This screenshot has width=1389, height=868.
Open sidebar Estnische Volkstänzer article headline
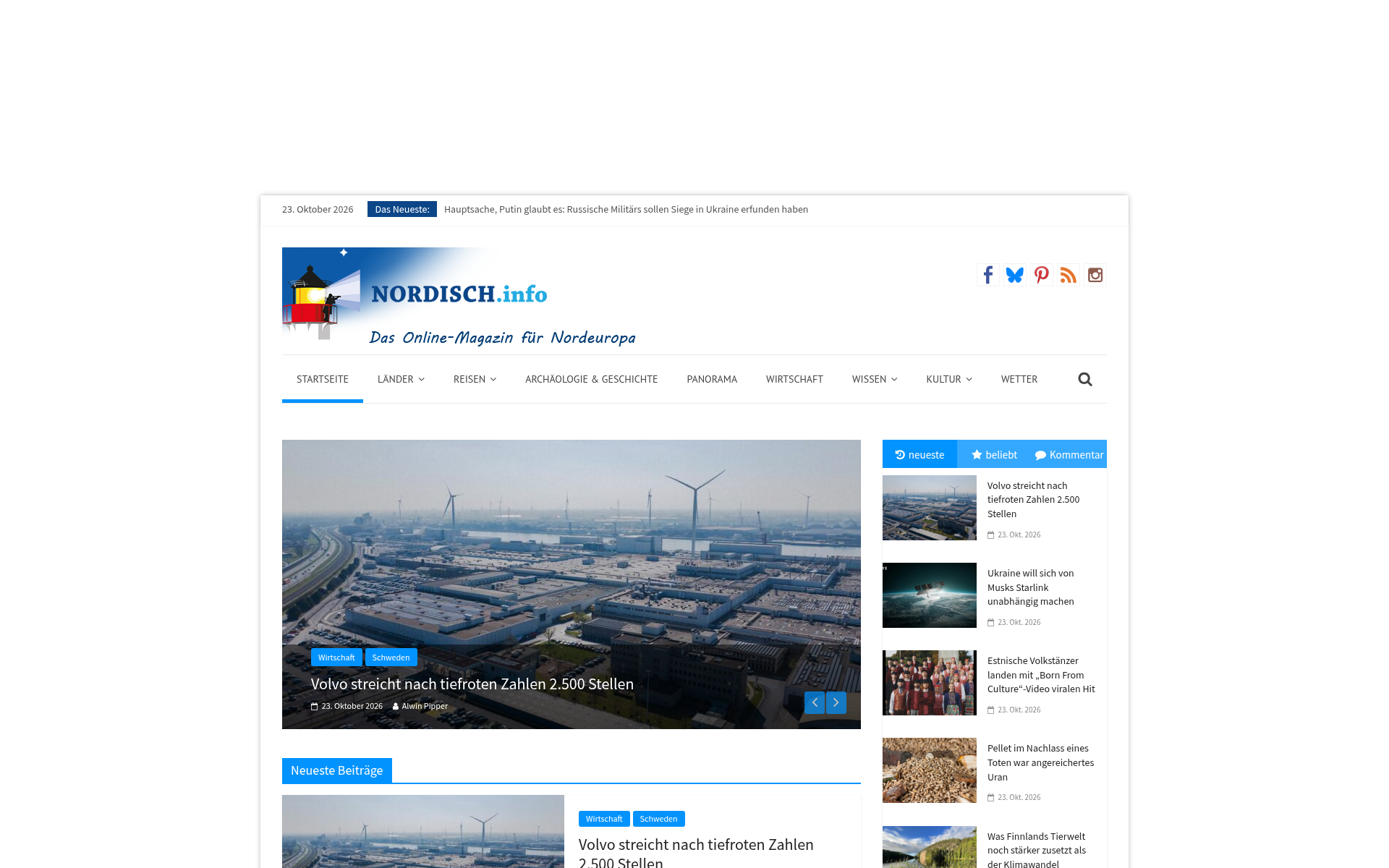click(1041, 675)
